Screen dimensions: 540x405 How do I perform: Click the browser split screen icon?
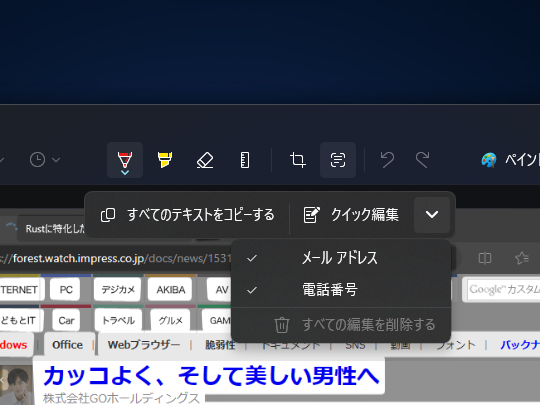(x=485, y=258)
